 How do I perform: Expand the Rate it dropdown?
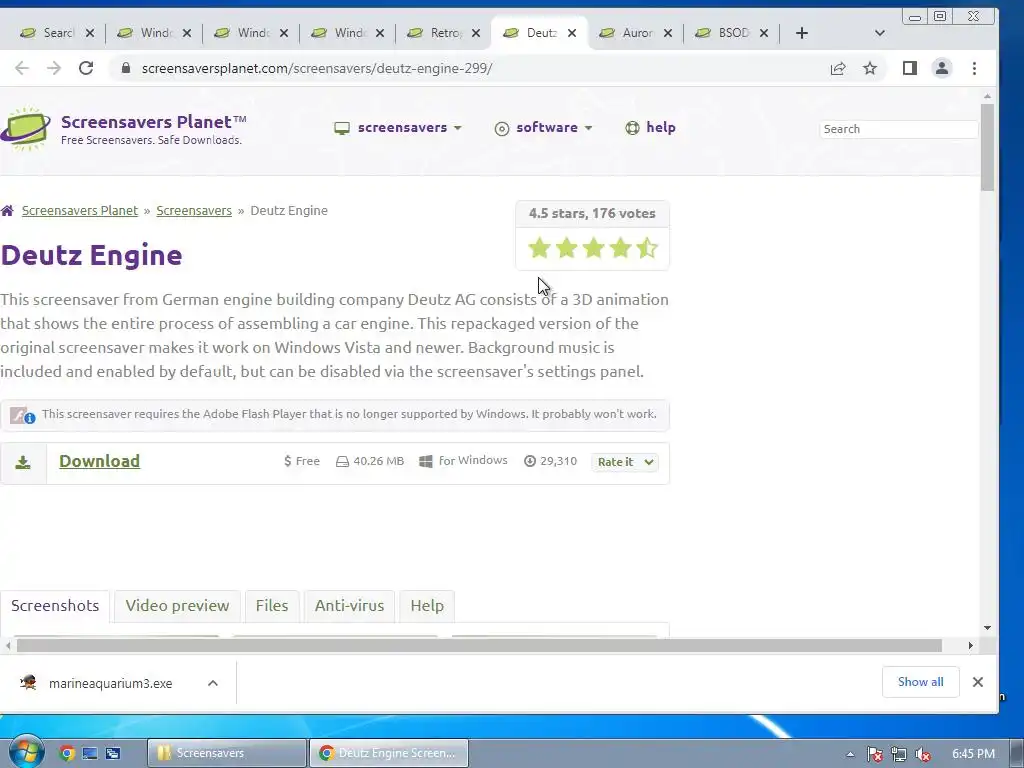point(625,462)
